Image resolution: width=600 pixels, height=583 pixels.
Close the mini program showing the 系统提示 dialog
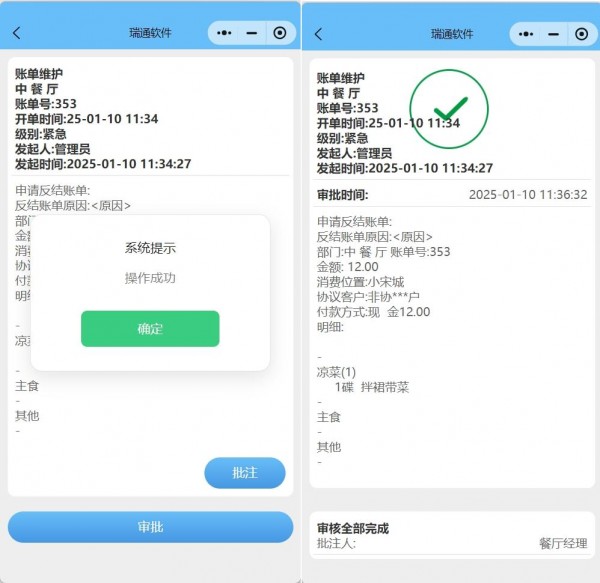[279, 33]
